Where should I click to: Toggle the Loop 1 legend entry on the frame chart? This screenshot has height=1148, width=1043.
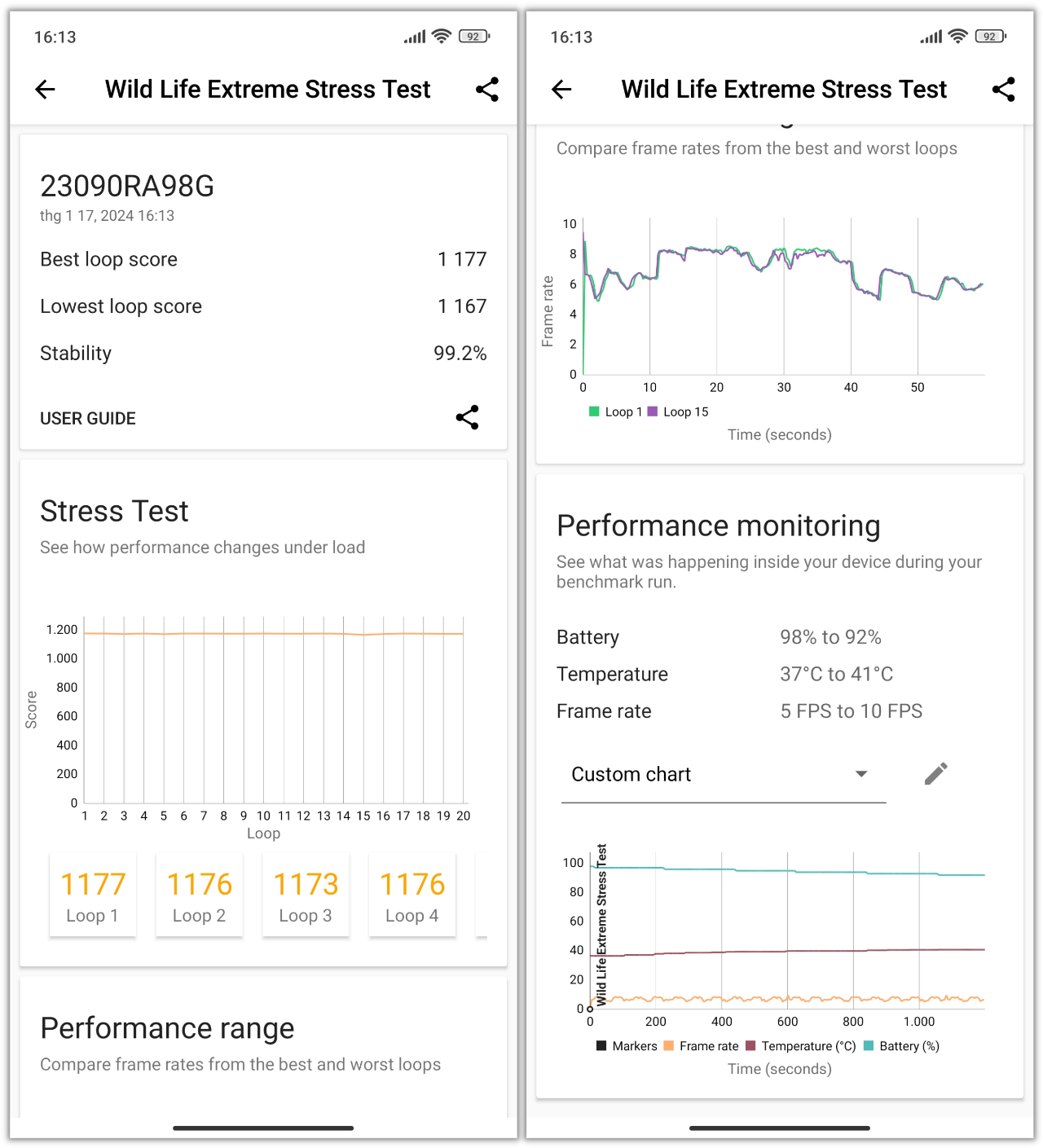click(617, 411)
